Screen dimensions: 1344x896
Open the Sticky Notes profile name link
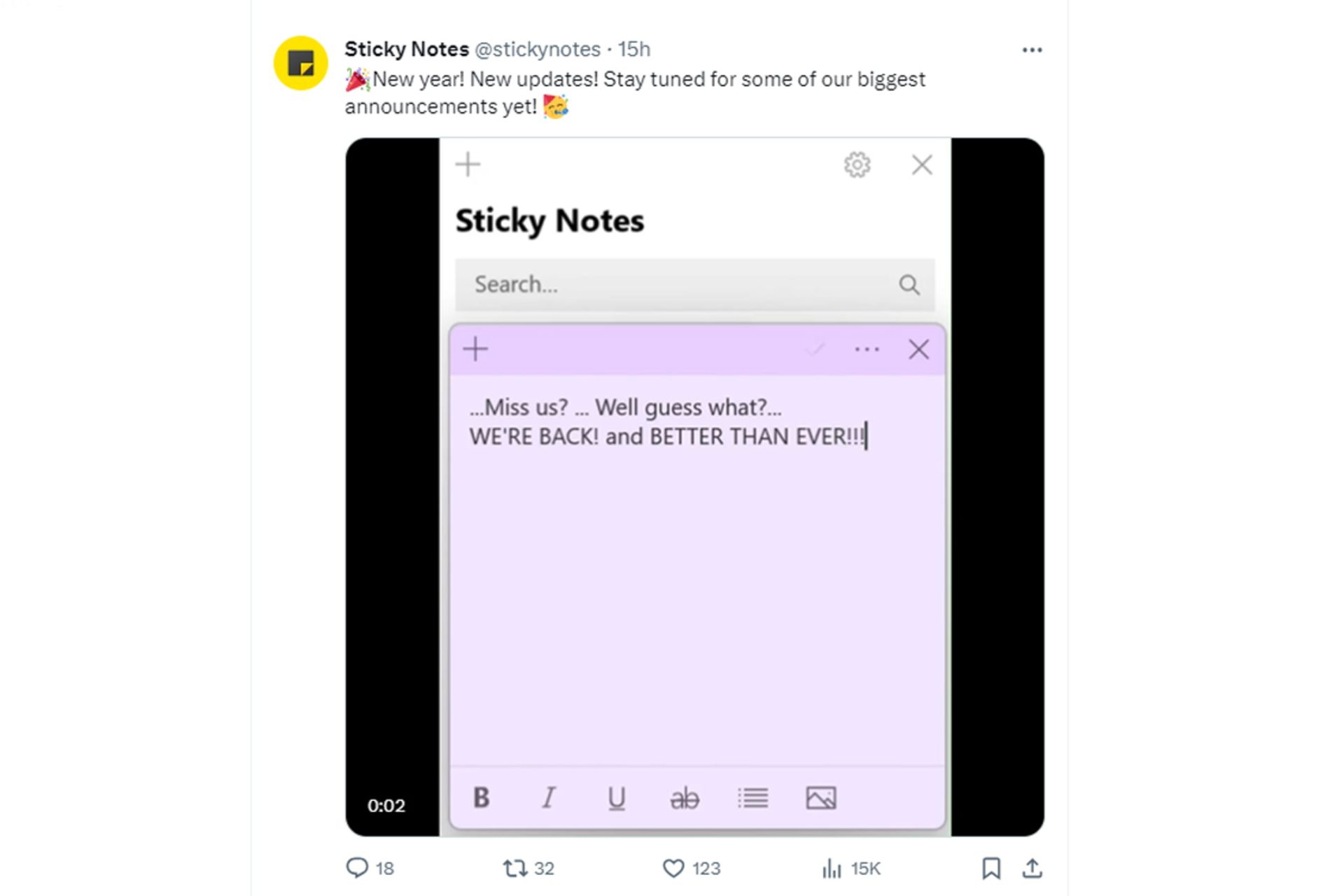(x=406, y=49)
